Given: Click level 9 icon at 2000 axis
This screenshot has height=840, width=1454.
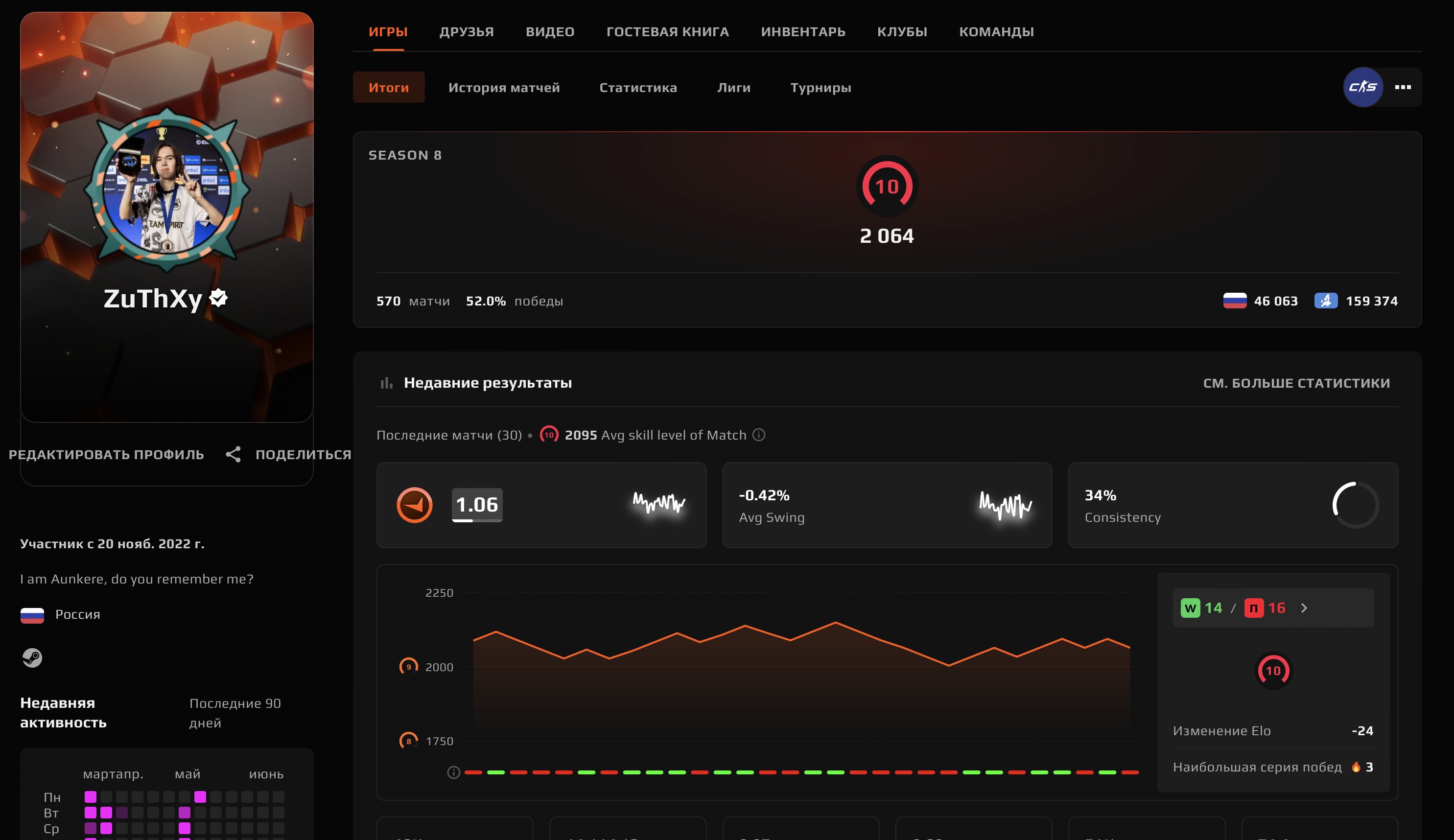Looking at the screenshot, I should pos(408,666).
